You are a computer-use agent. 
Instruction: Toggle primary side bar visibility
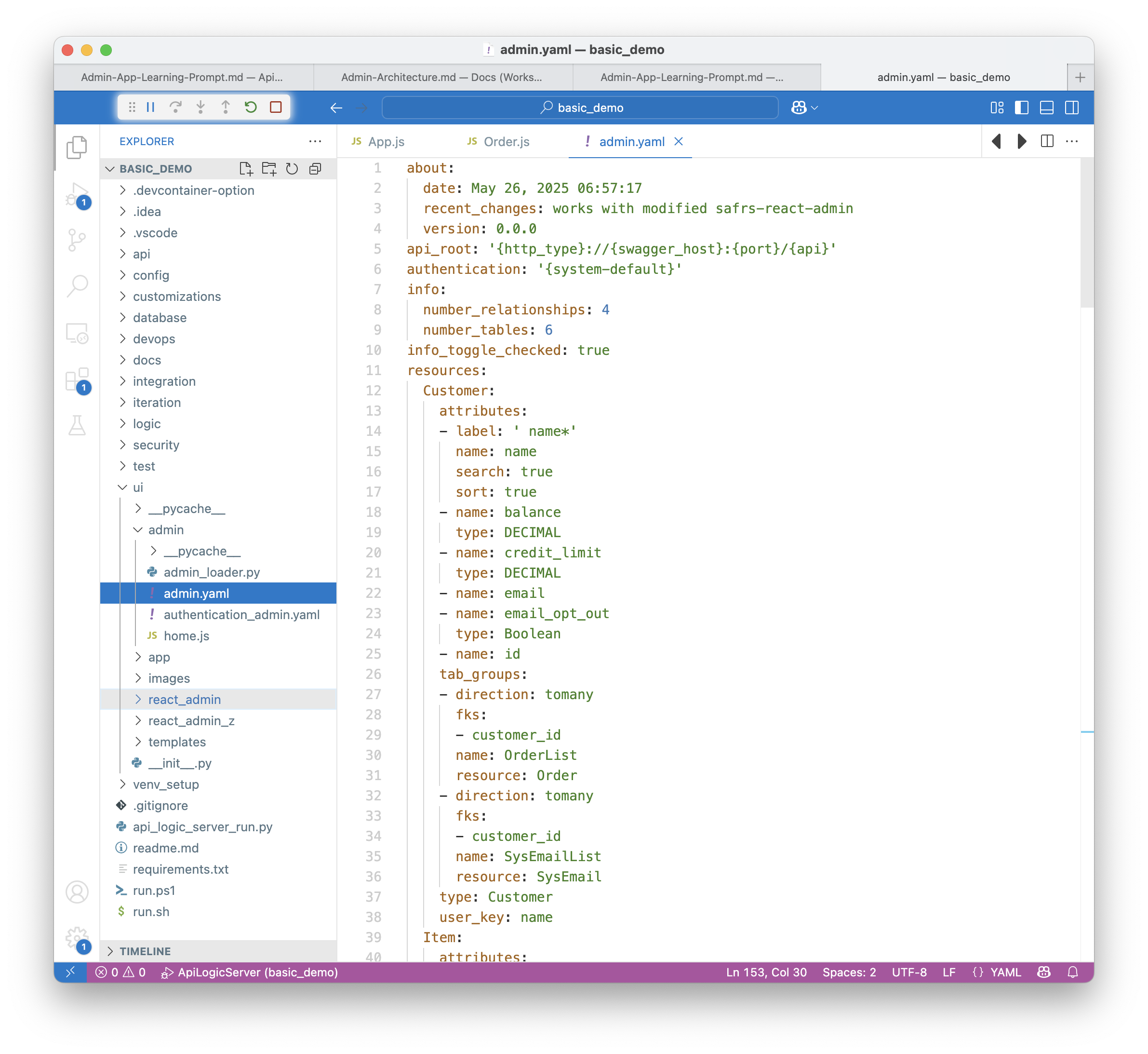pos(1022,108)
